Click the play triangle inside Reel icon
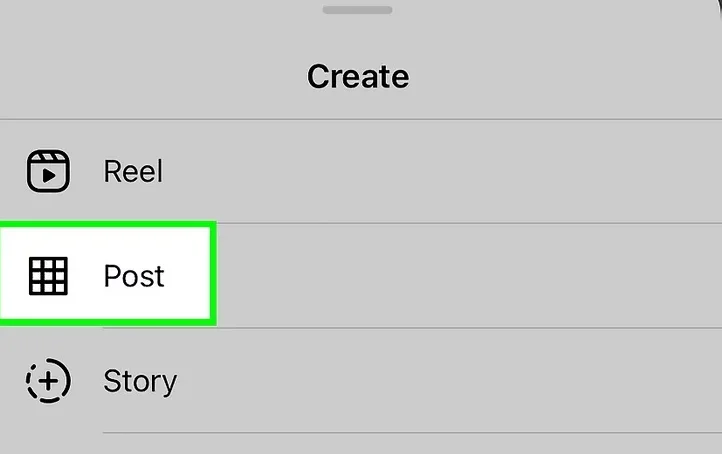The height and width of the screenshot is (454, 722). (48, 176)
